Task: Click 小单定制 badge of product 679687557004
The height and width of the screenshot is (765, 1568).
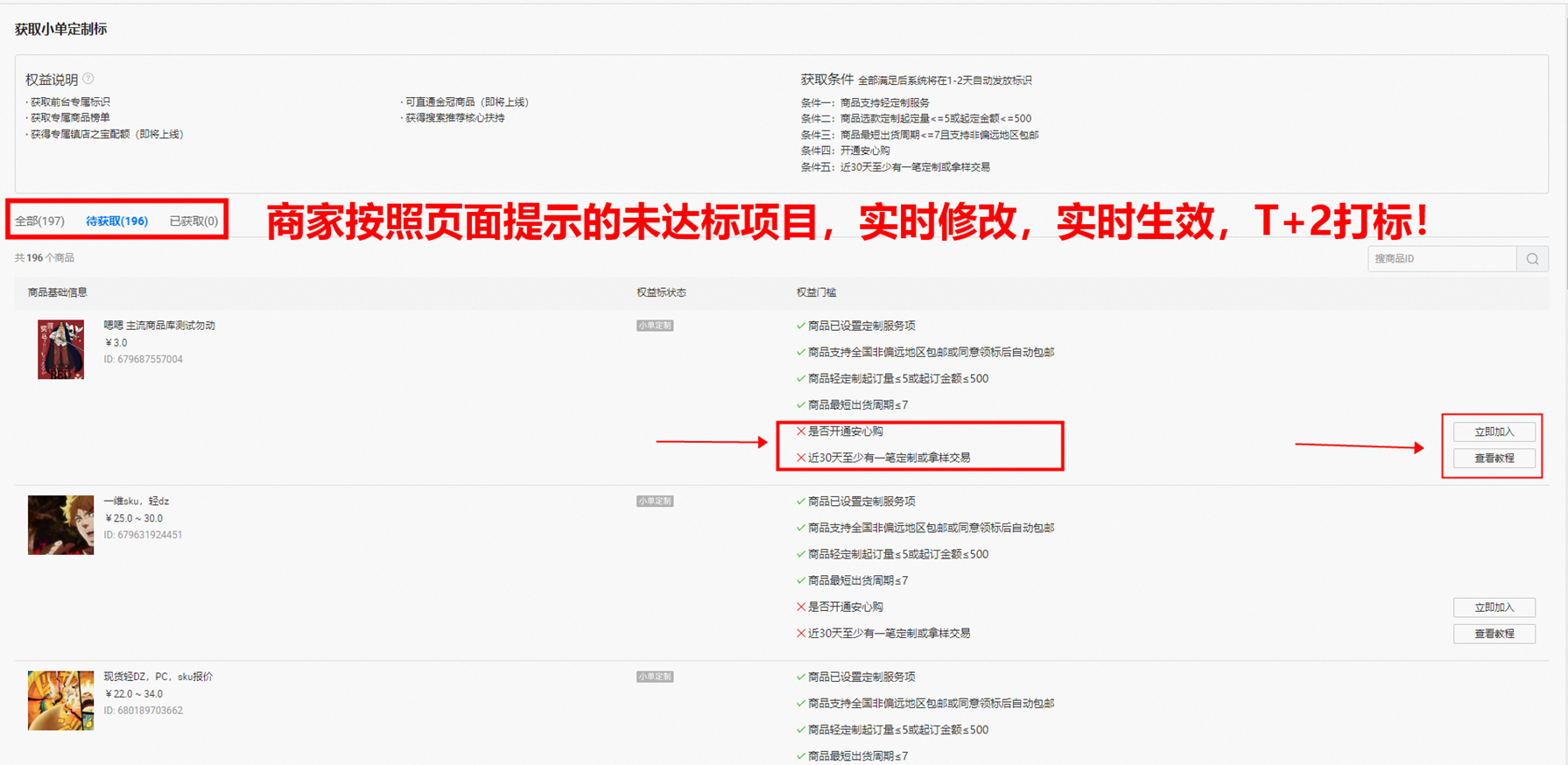Action: pos(655,326)
